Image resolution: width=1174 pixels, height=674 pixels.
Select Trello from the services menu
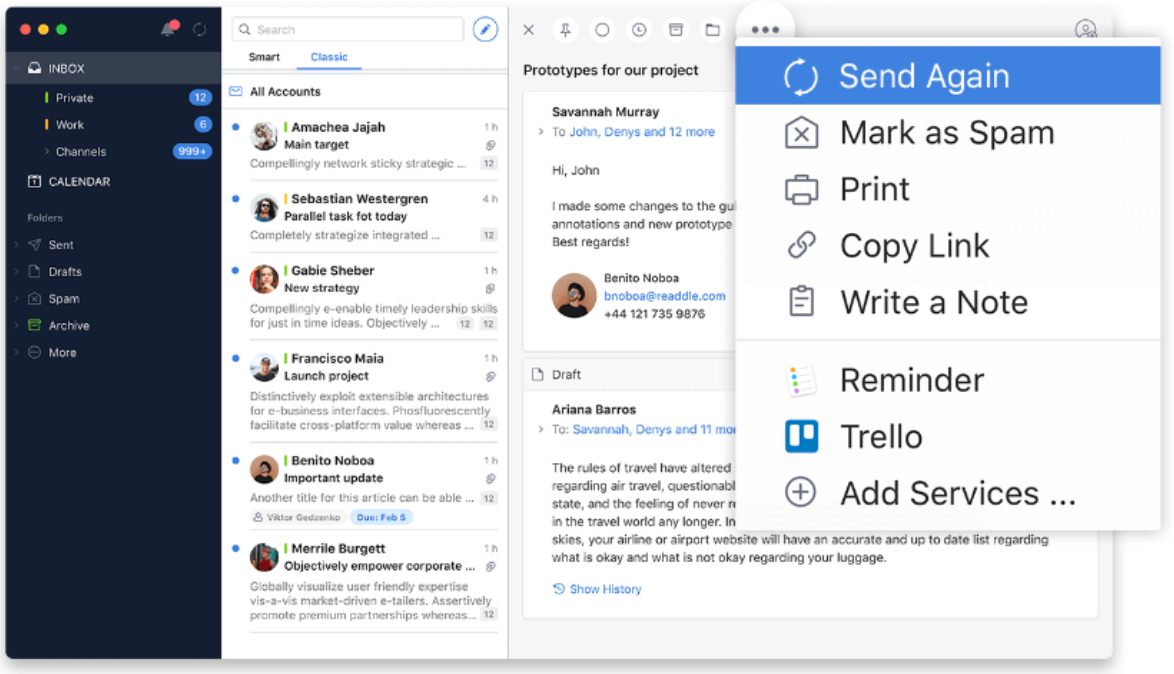coord(880,437)
